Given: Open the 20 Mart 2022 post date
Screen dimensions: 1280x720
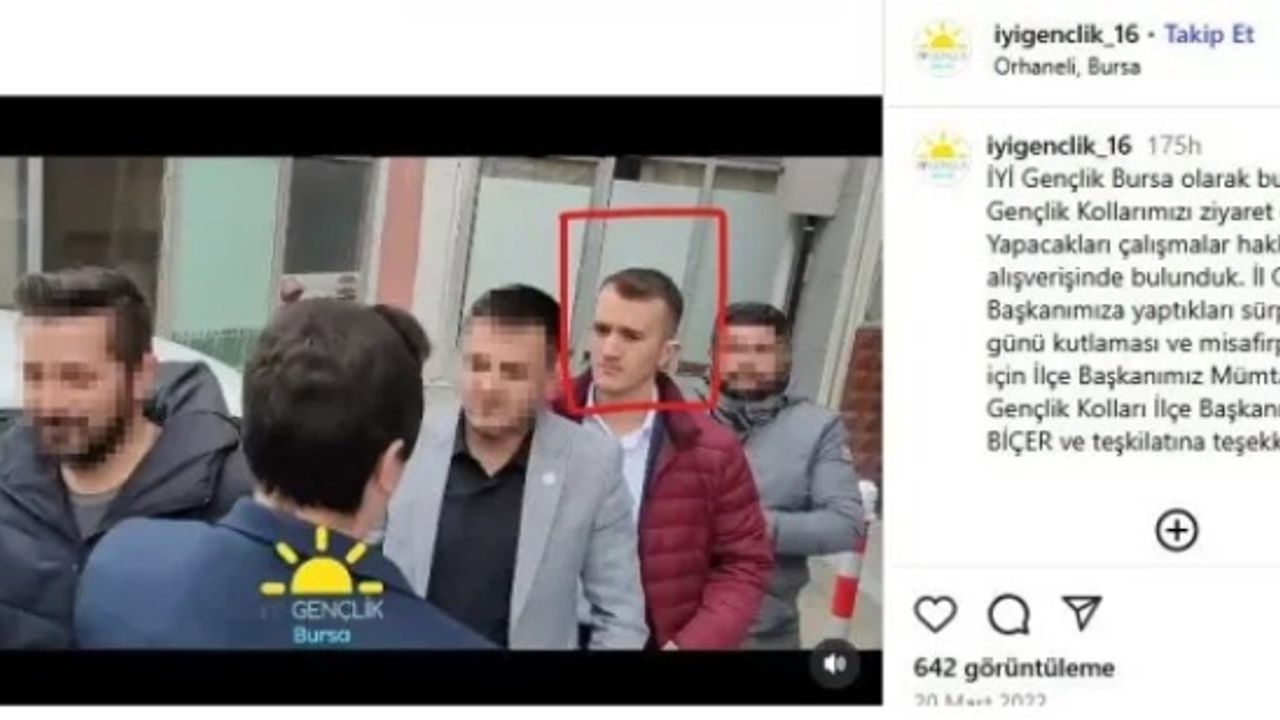Looking at the screenshot, I should pos(981,701).
